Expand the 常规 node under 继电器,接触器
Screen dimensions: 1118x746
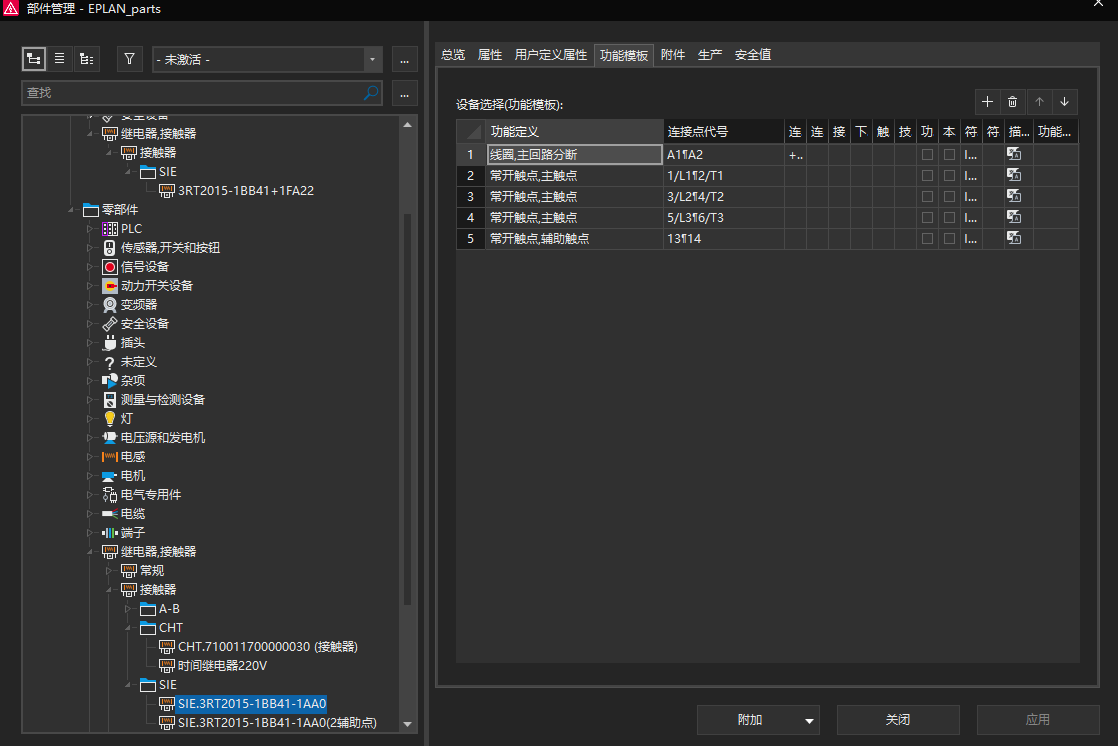[109, 571]
